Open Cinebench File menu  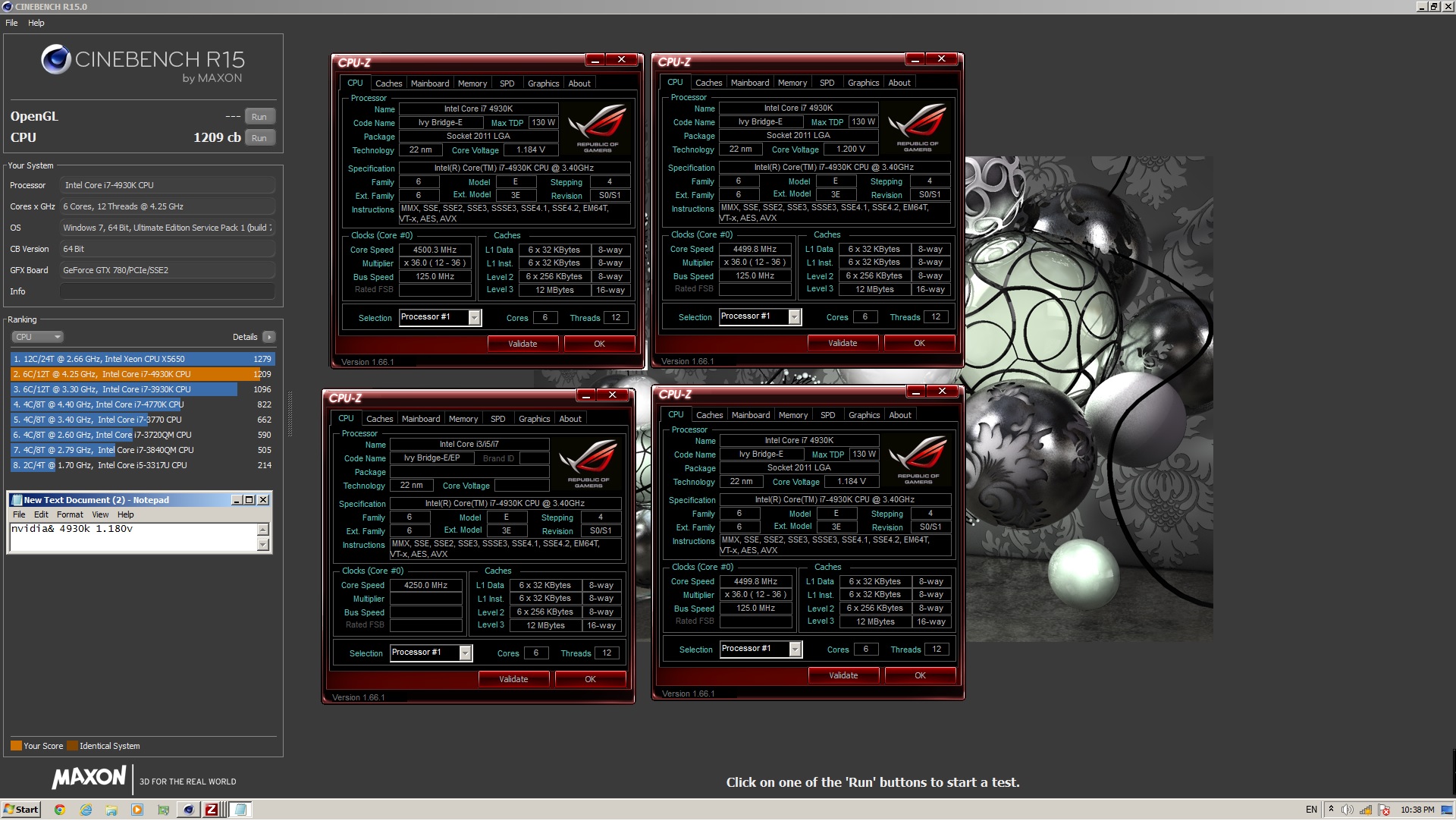point(11,23)
